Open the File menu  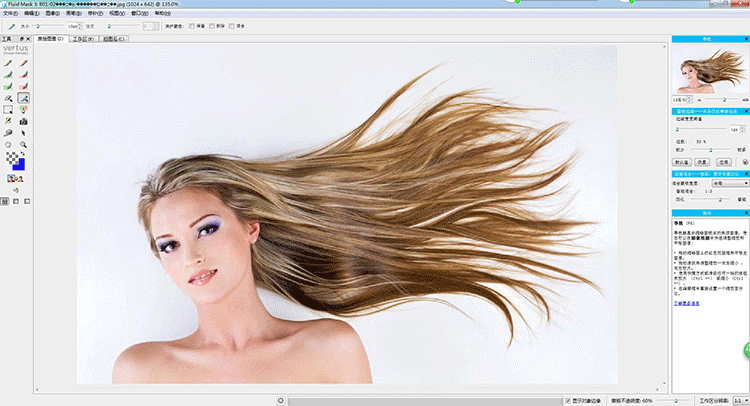10,15
